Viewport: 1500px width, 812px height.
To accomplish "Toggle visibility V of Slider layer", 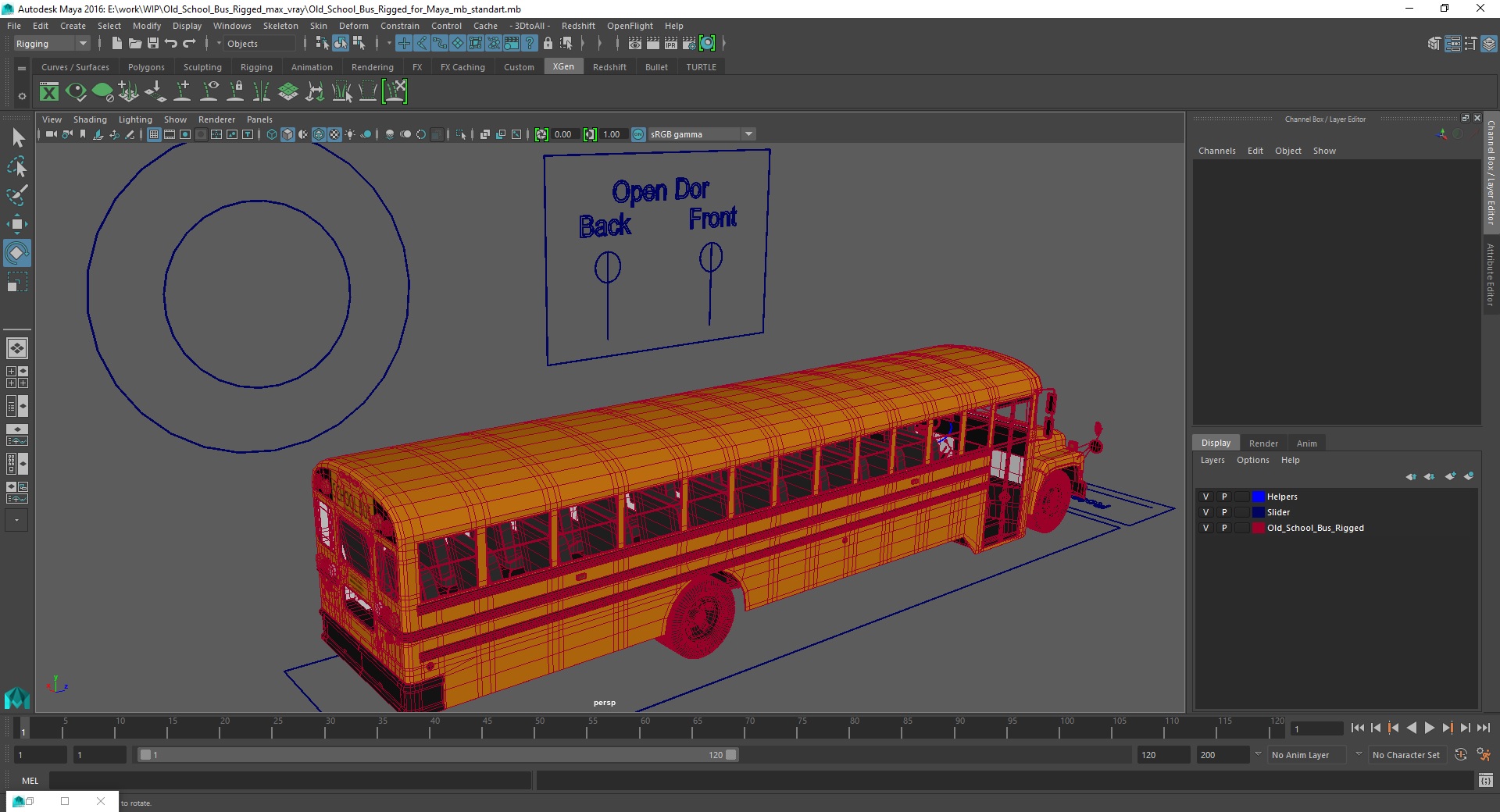I will (x=1205, y=512).
